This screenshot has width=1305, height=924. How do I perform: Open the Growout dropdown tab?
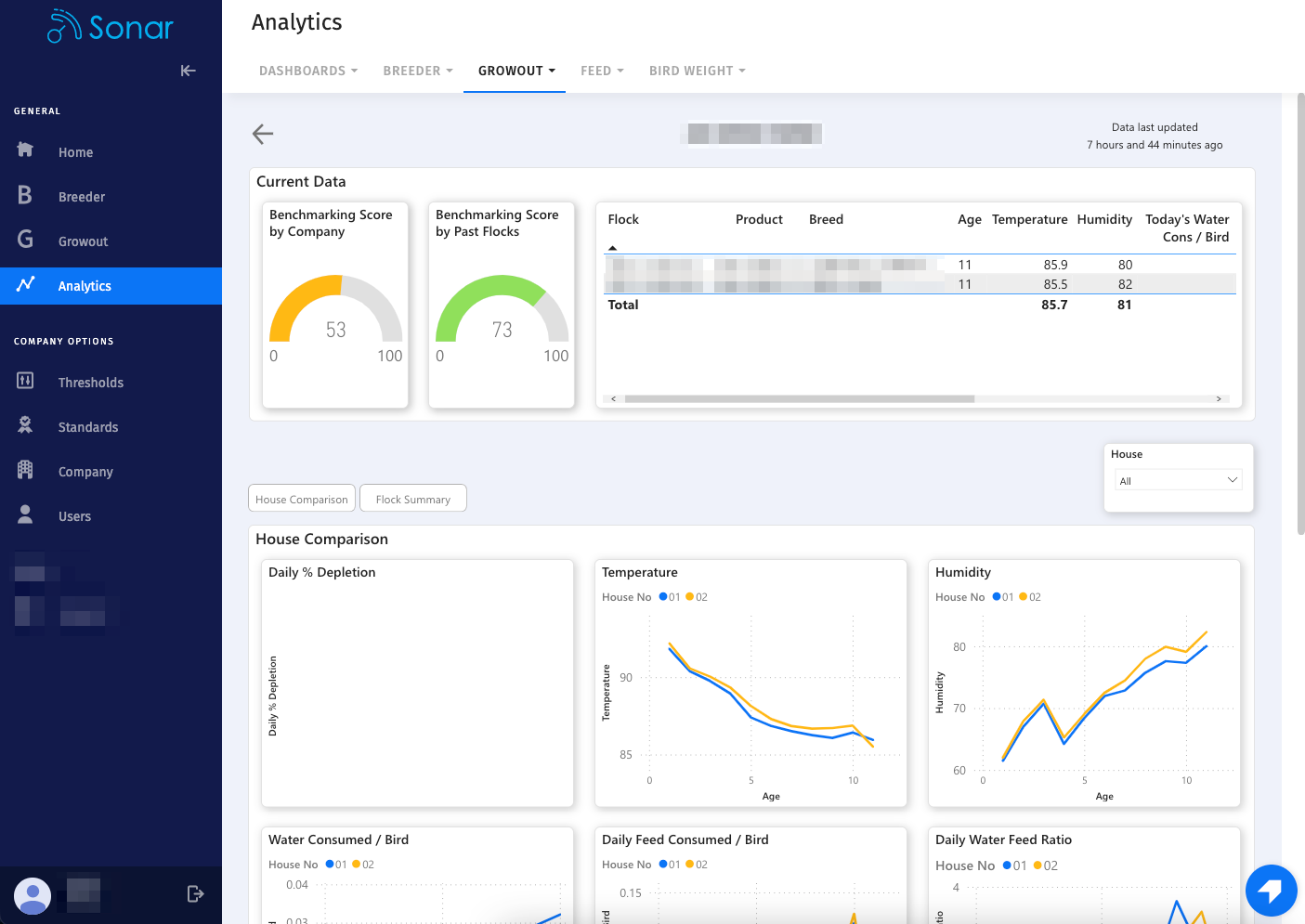click(516, 71)
